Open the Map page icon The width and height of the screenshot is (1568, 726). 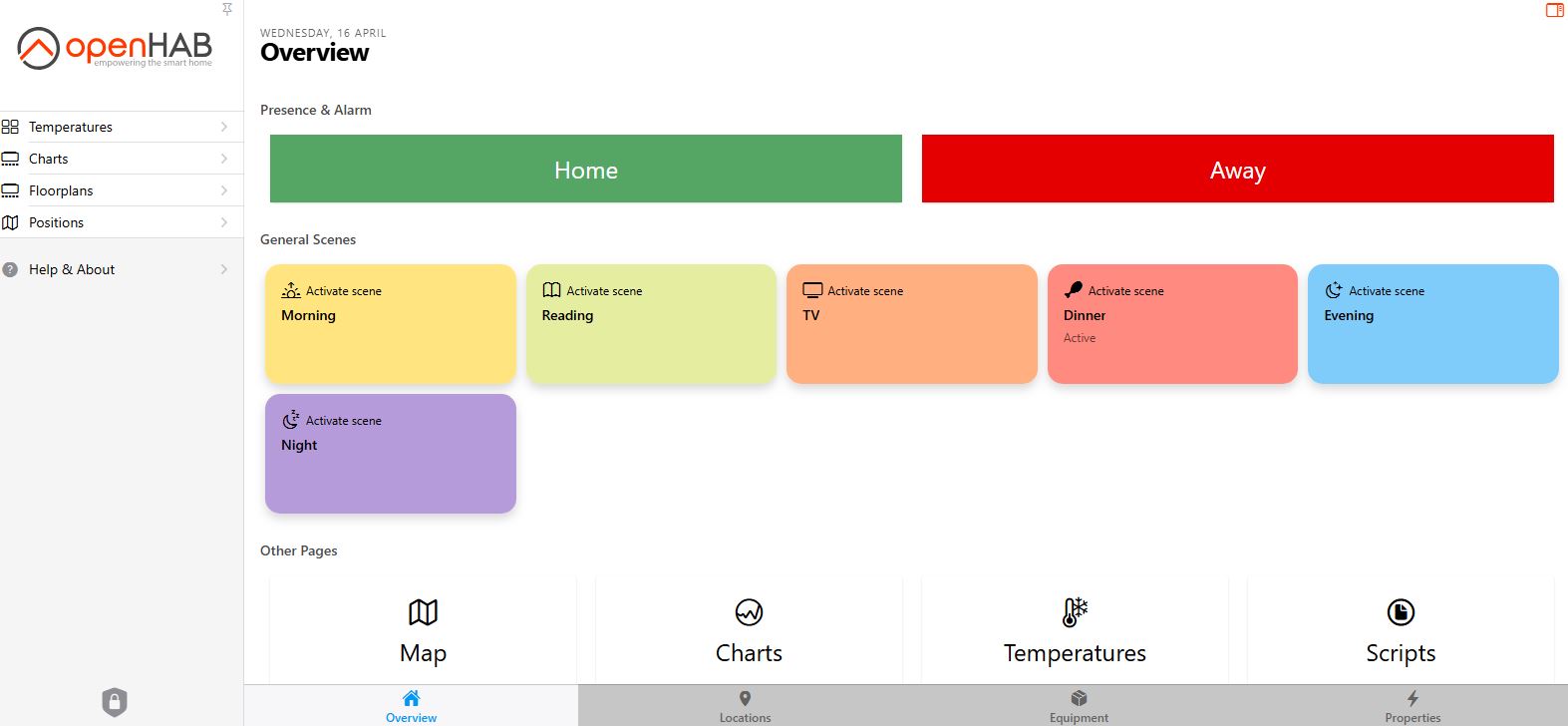423,612
